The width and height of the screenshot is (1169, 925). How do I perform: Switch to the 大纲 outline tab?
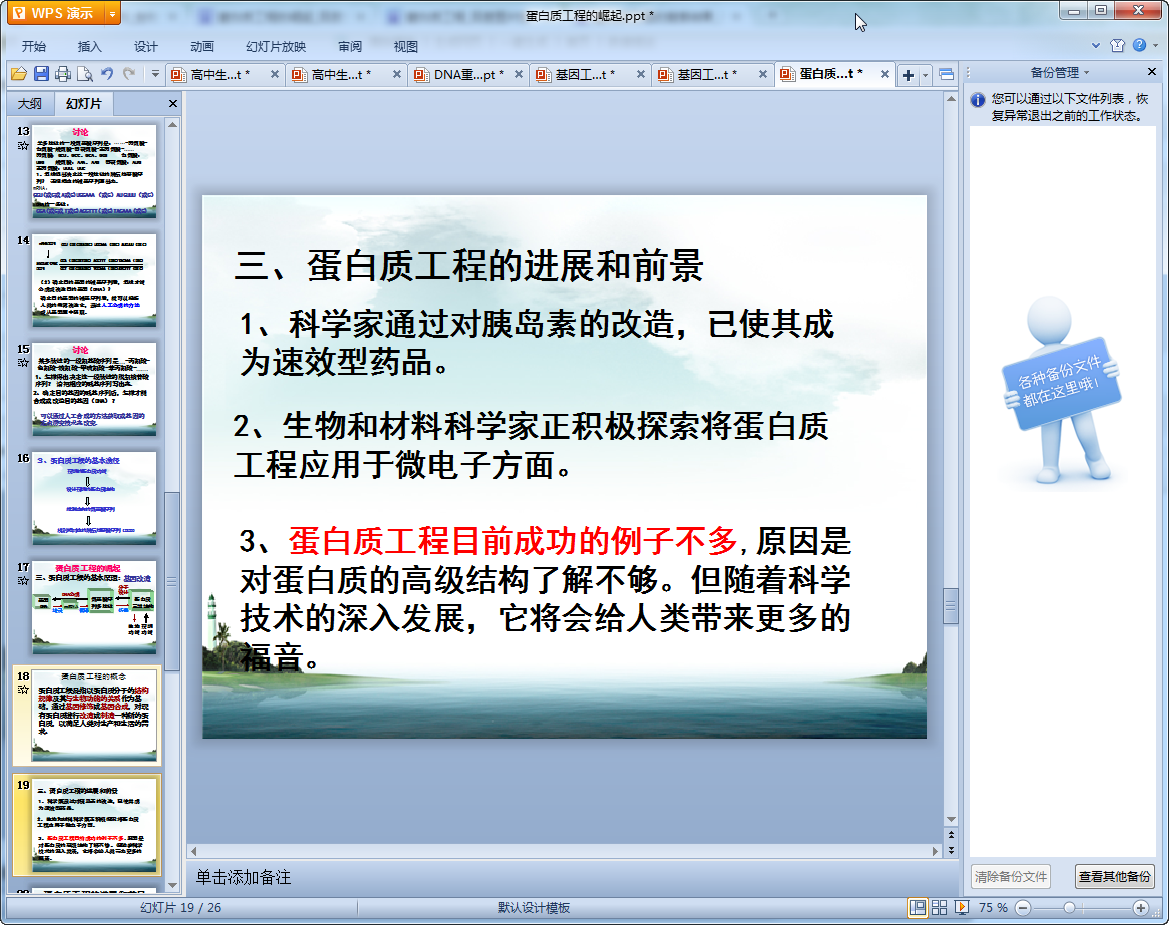(x=30, y=104)
